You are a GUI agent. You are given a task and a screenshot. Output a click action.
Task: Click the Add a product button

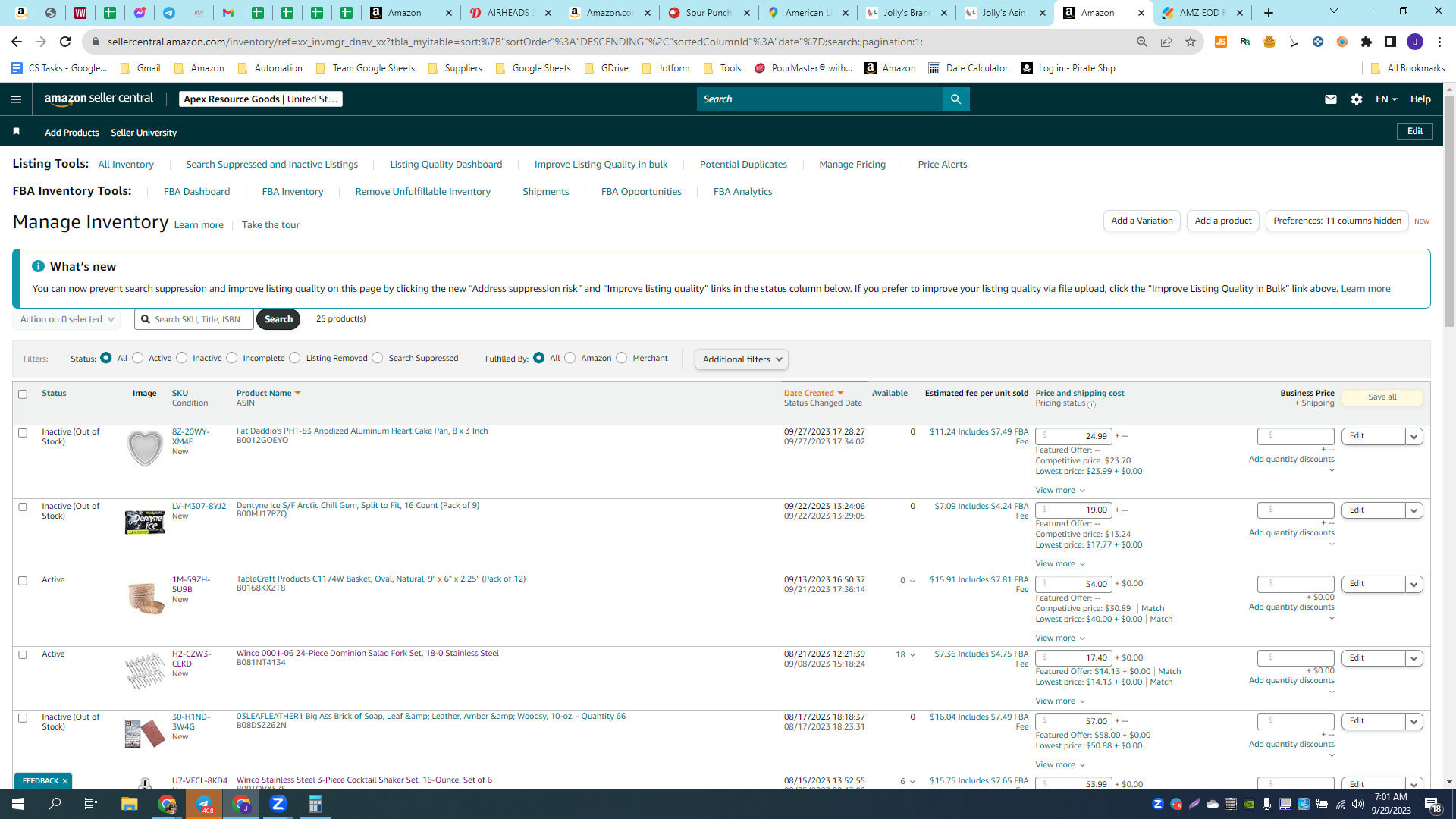1223,221
